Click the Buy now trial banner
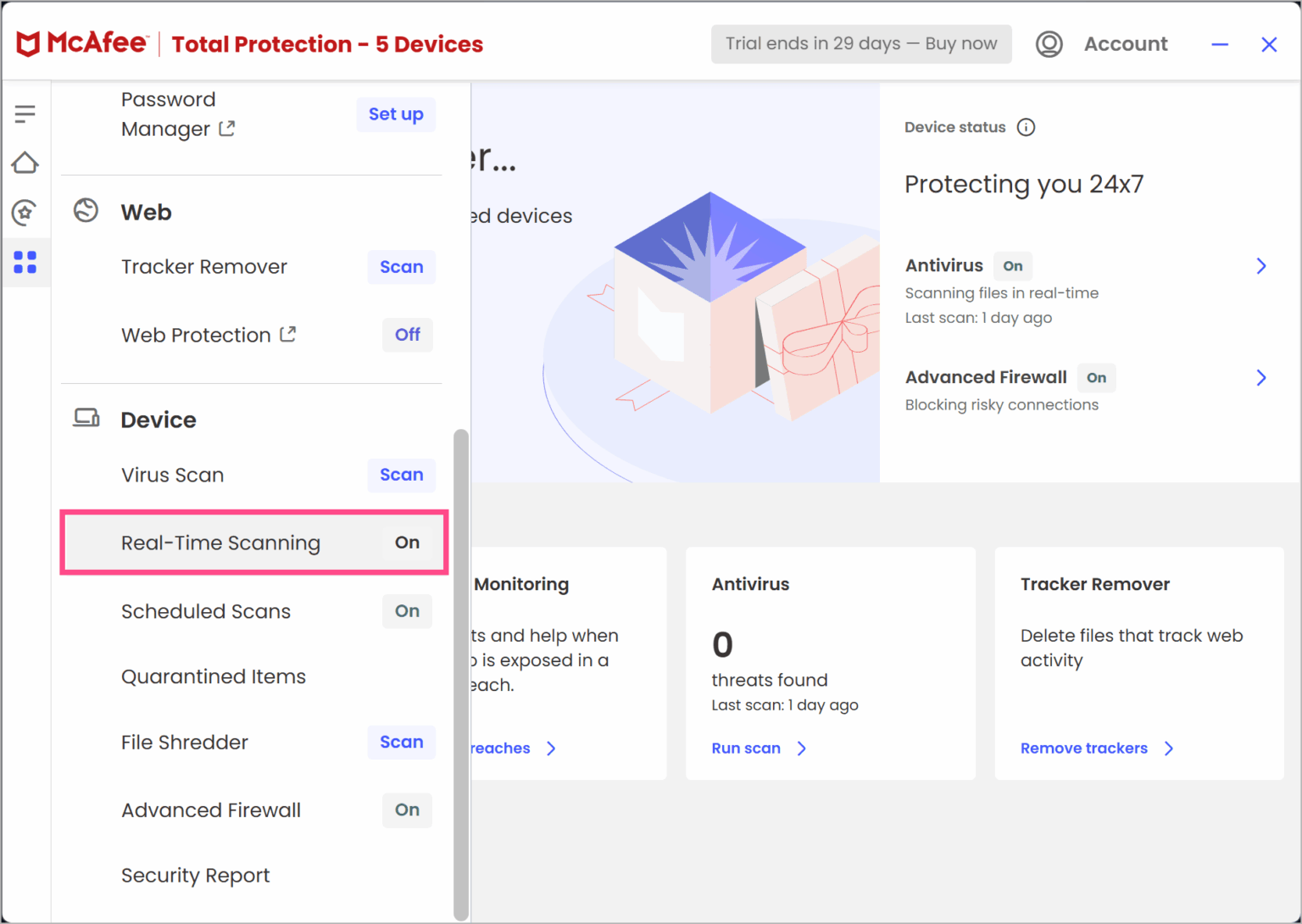The height and width of the screenshot is (924, 1302). click(x=860, y=43)
